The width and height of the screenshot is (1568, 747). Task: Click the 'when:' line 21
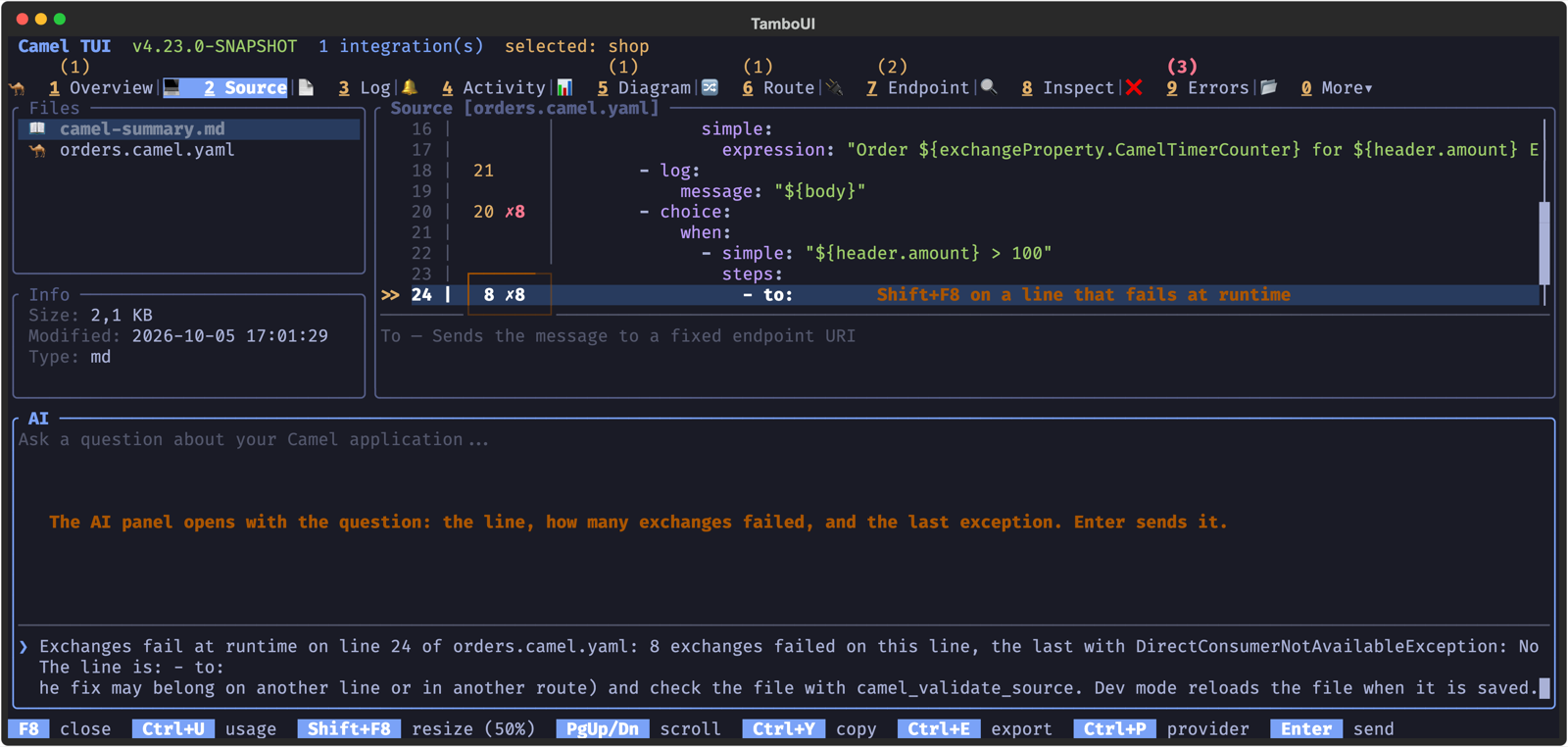tap(706, 232)
